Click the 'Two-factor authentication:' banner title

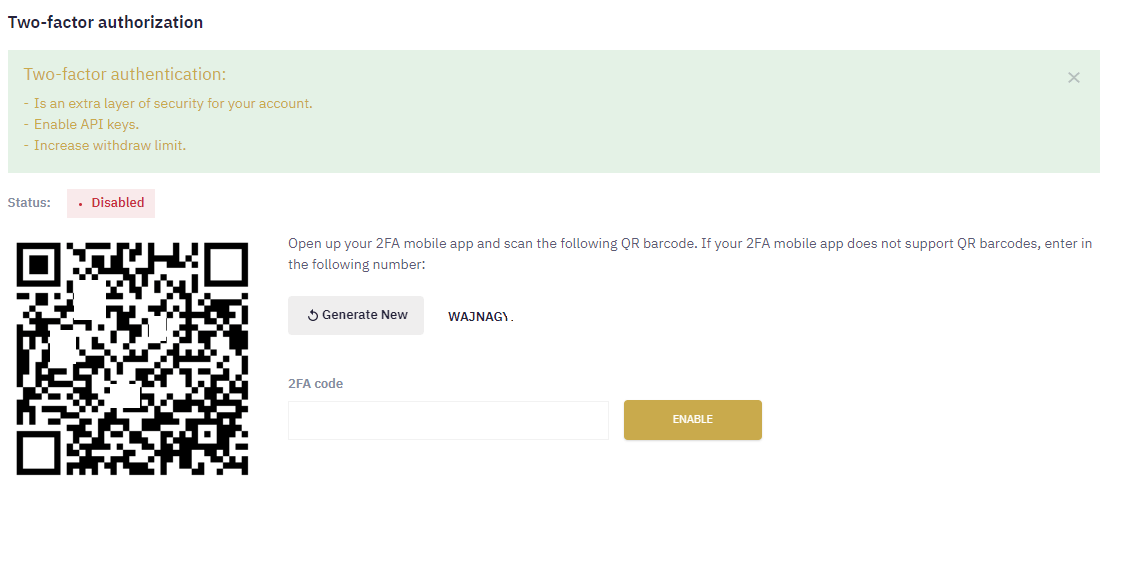click(x=125, y=74)
